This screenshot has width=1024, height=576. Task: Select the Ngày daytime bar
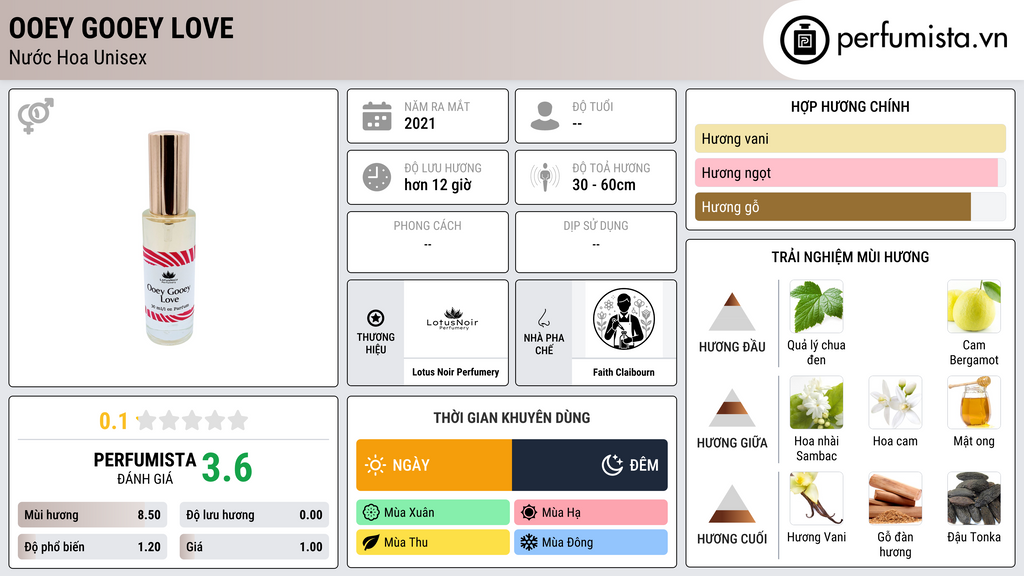click(434, 465)
